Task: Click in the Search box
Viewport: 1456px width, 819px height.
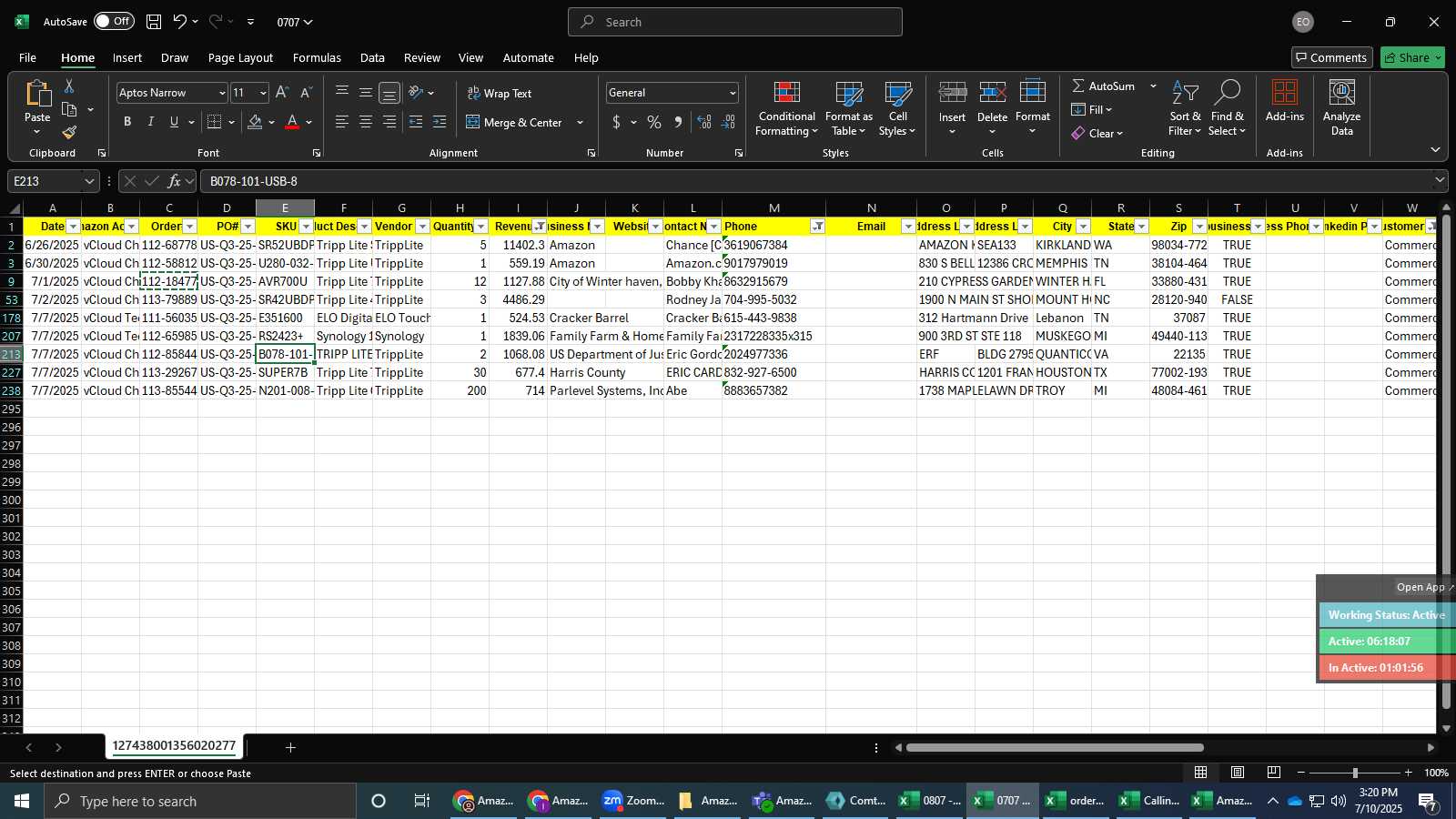Action: tap(735, 22)
